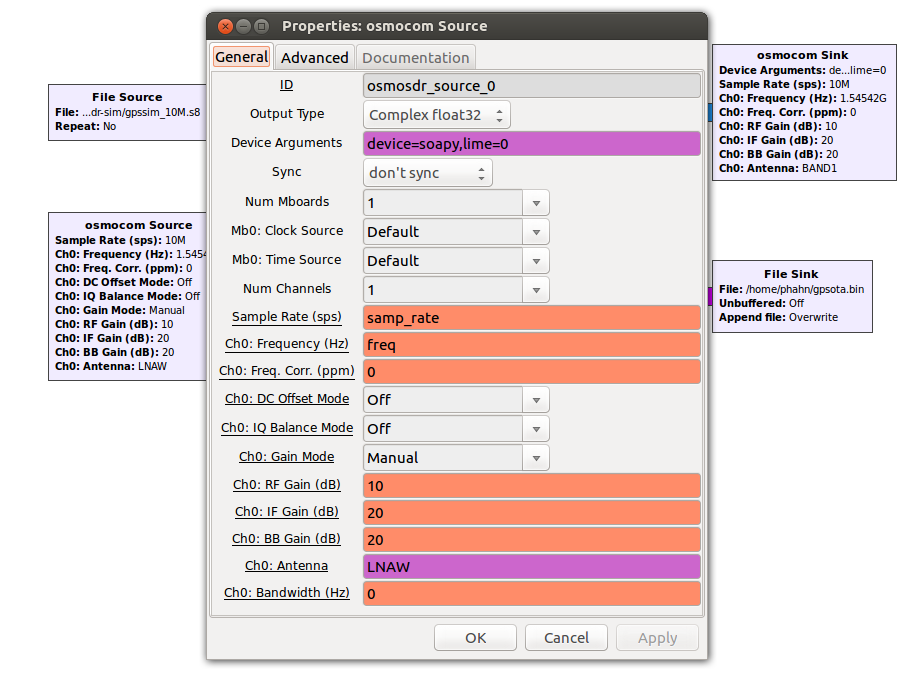Edit the Device Arguments field
908x689 pixels.
point(531,143)
